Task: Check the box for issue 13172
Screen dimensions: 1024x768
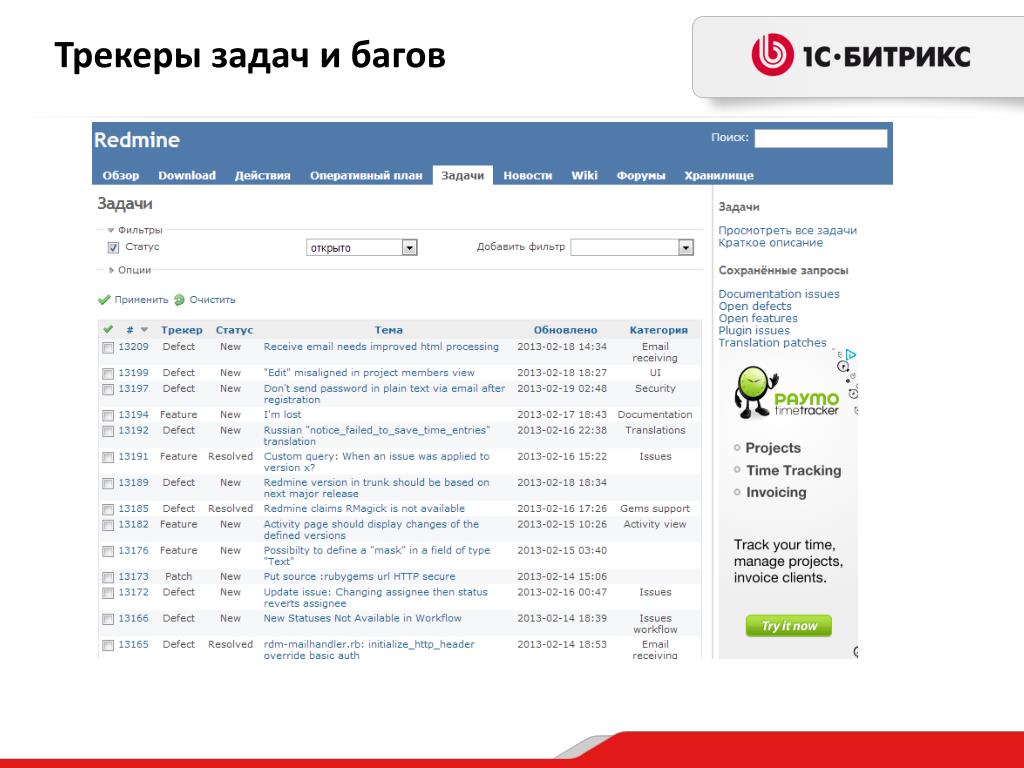Action: pyautogui.click(x=108, y=593)
